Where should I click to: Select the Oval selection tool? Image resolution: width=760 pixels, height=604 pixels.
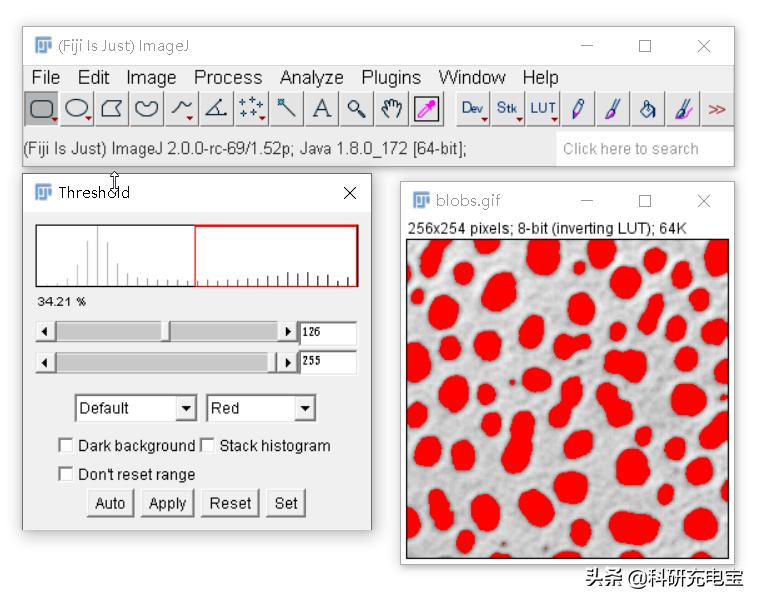click(x=76, y=109)
